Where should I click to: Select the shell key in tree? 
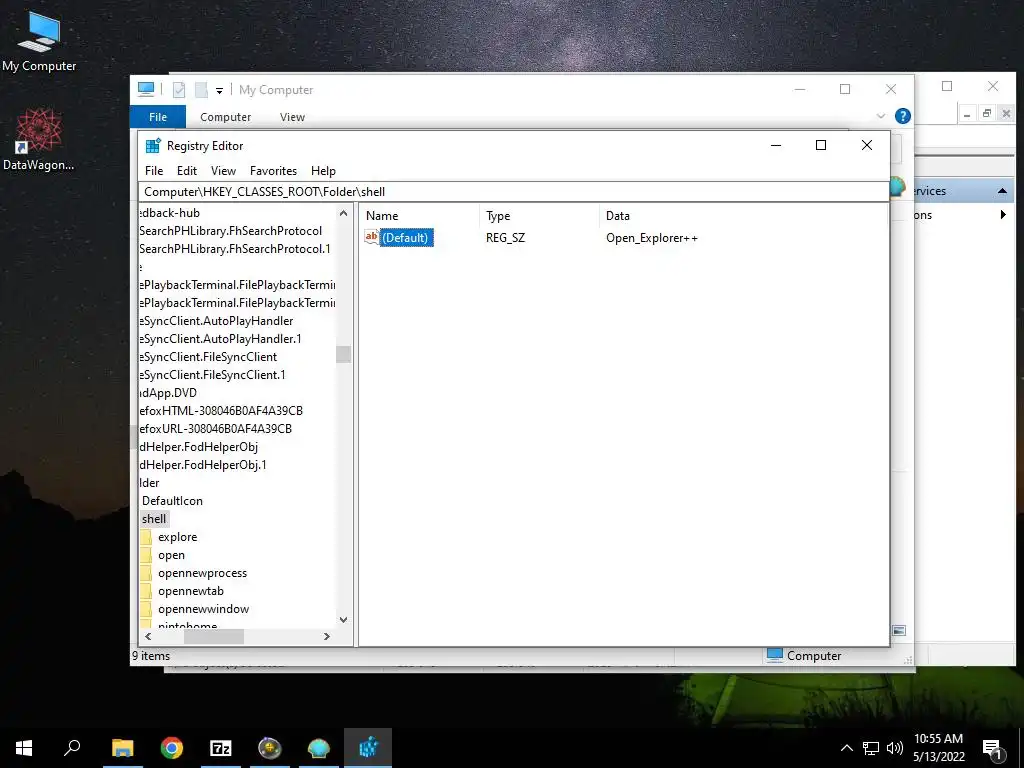154,519
